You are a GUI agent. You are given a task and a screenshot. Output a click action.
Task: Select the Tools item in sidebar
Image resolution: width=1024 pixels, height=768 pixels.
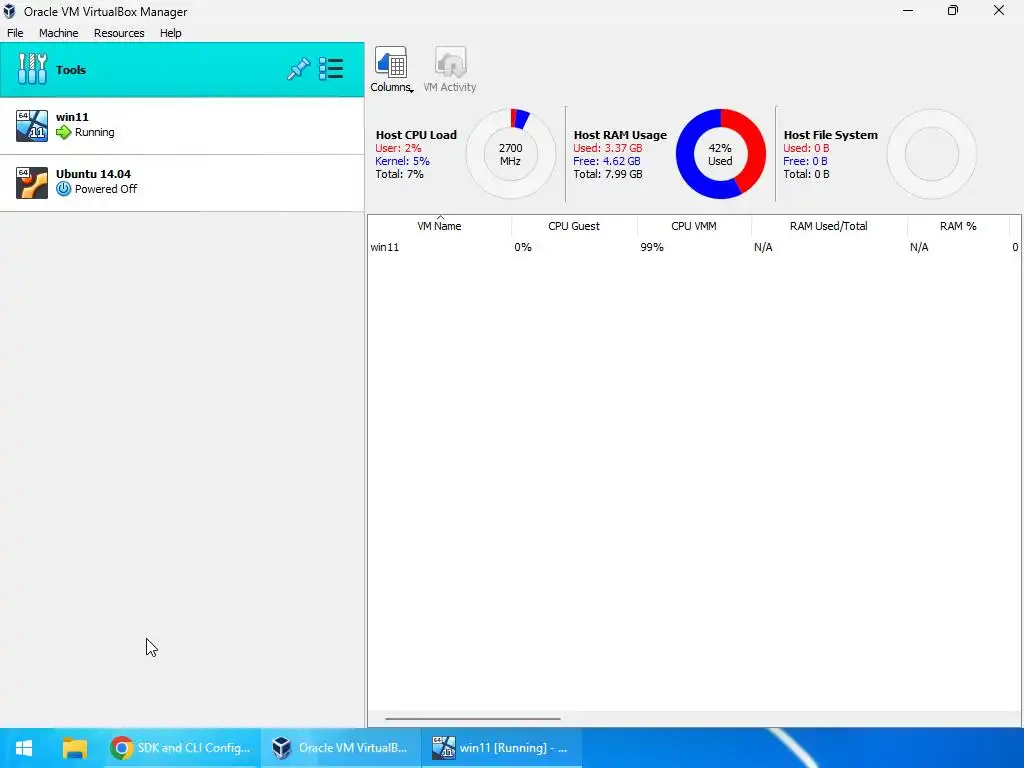point(182,69)
